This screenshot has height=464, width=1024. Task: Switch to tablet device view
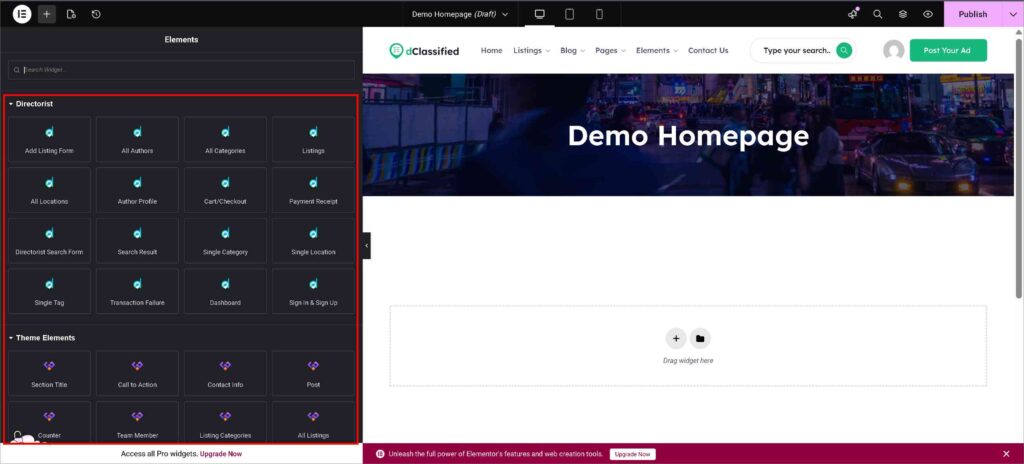point(569,14)
